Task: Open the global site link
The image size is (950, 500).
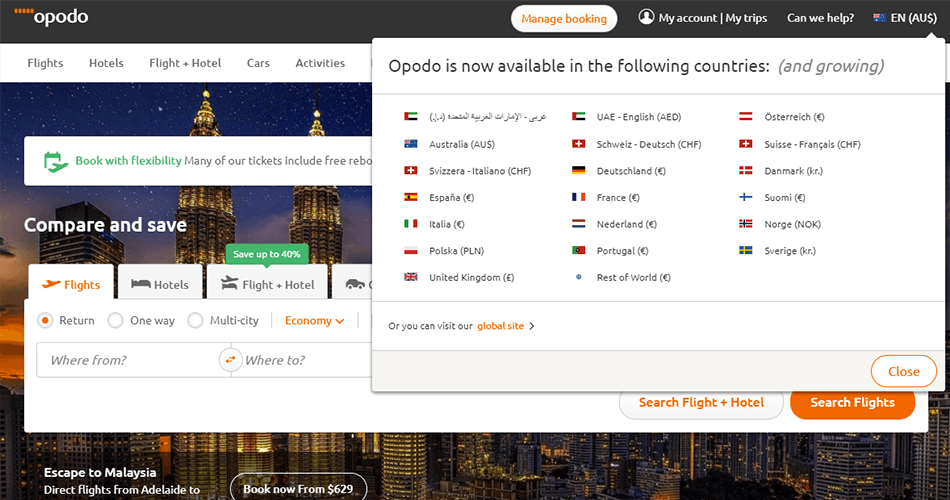Action: pyautogui.click(x=500, y=326)
